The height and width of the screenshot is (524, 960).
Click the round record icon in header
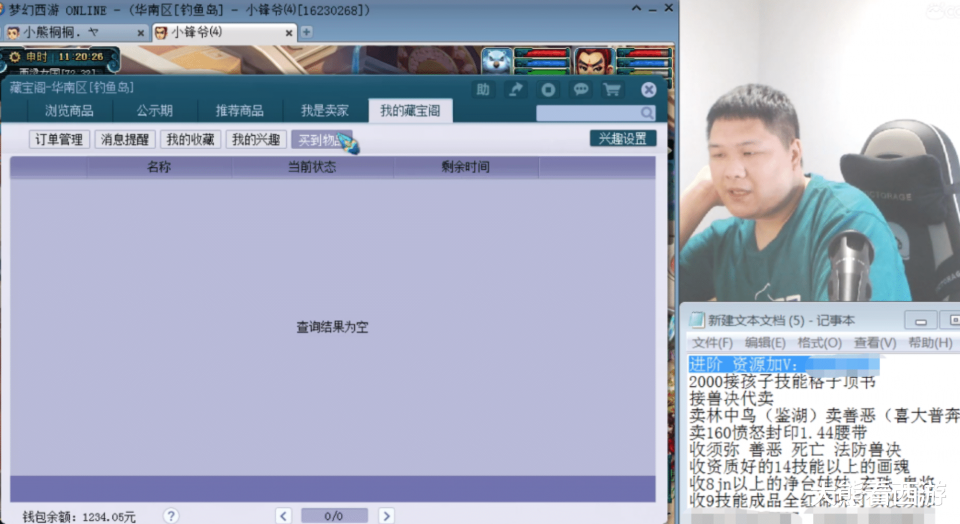tap(548, 90)
